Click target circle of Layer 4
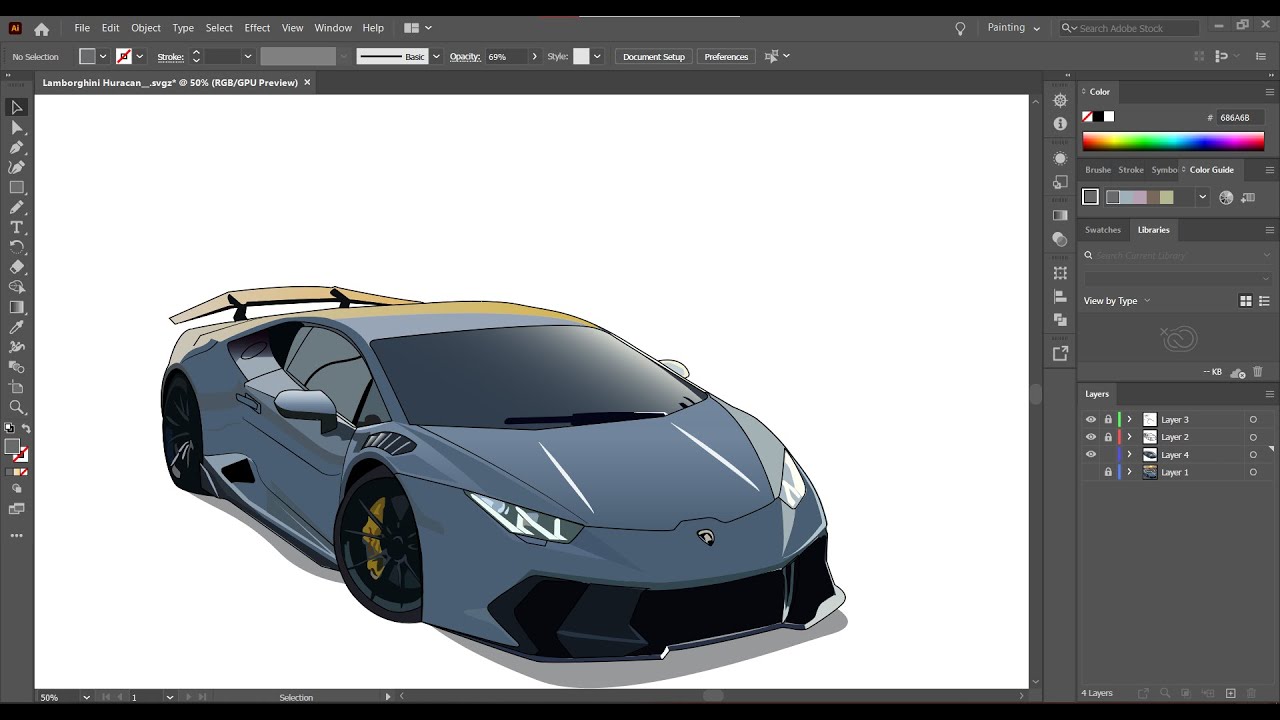Image resolution: width=1280 pixels, height=720 pixels. click(1253, 455)
